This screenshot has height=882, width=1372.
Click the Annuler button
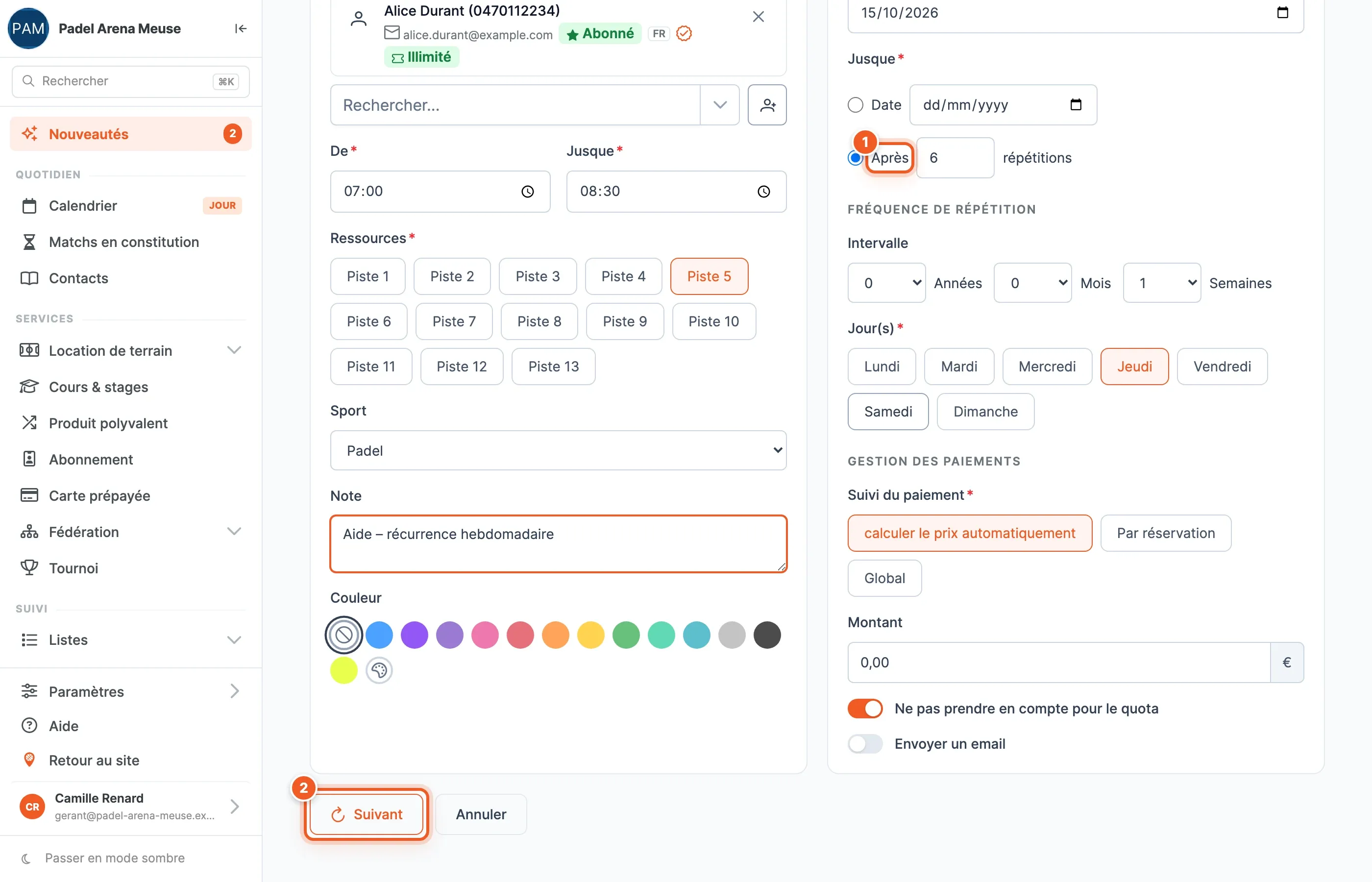click(x=480, y=814)
